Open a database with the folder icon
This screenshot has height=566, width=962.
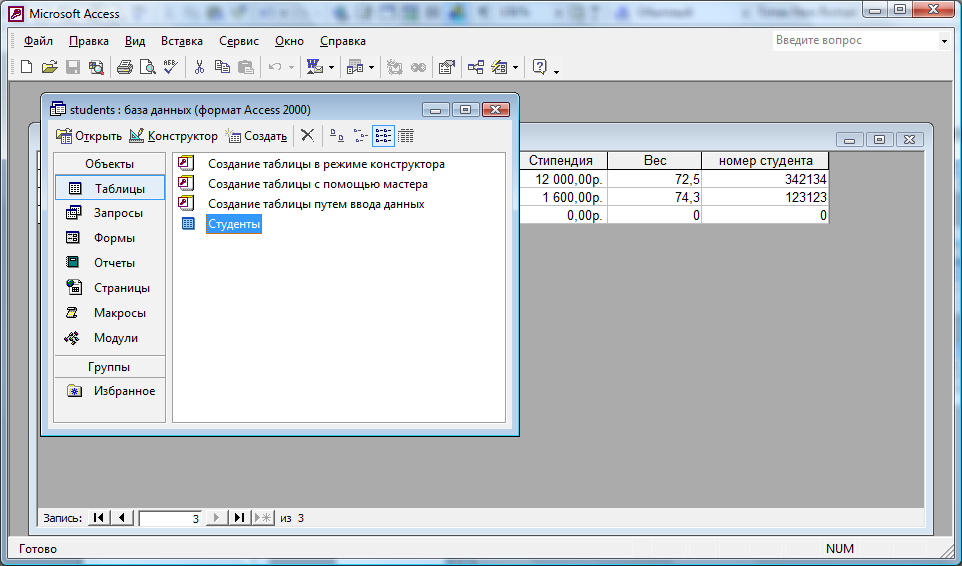[x=49, y=67]
